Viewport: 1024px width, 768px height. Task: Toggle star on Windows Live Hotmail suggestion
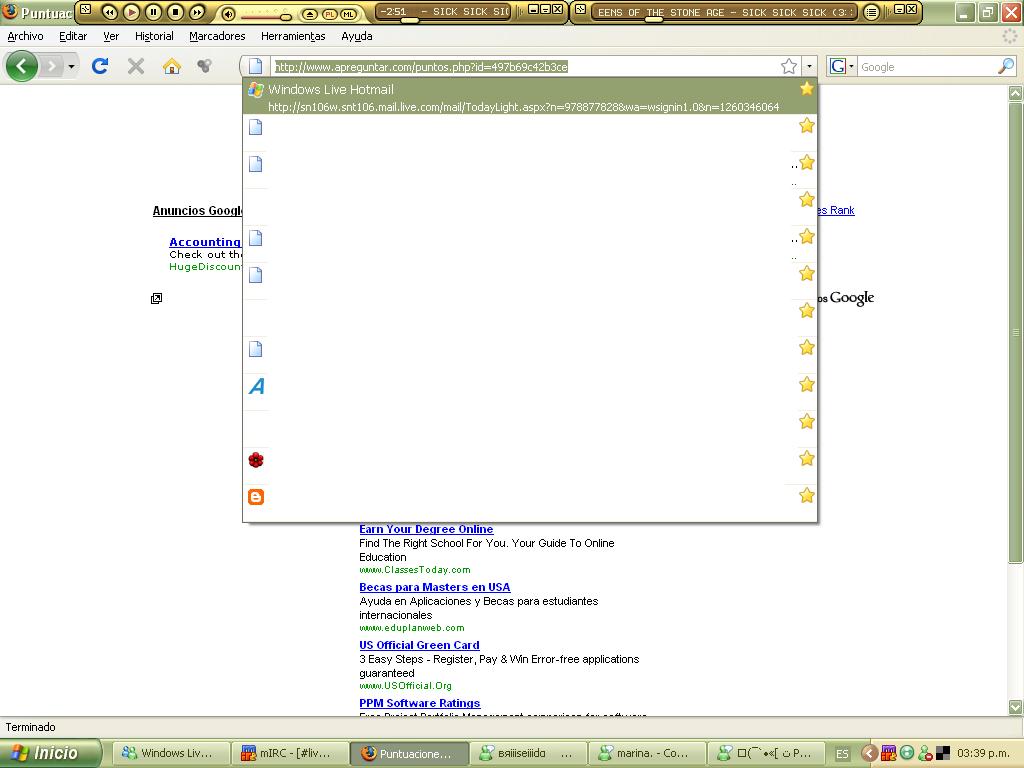point(806,88)
